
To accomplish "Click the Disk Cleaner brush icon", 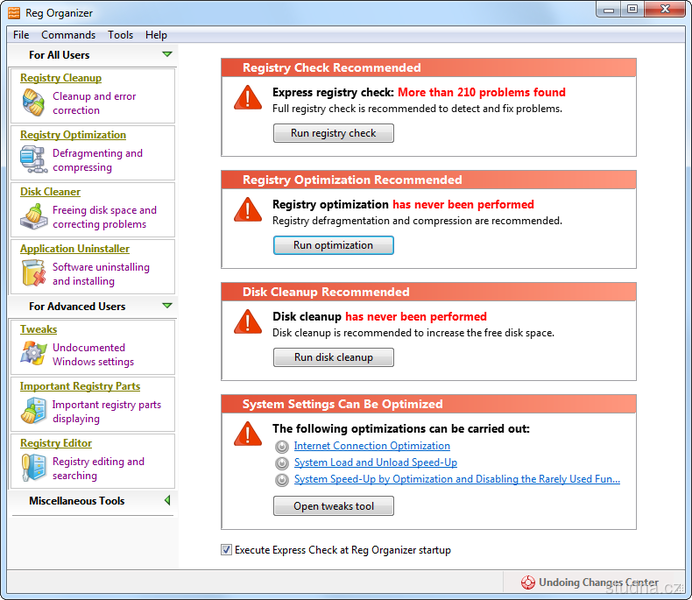I will coord(34,216).
